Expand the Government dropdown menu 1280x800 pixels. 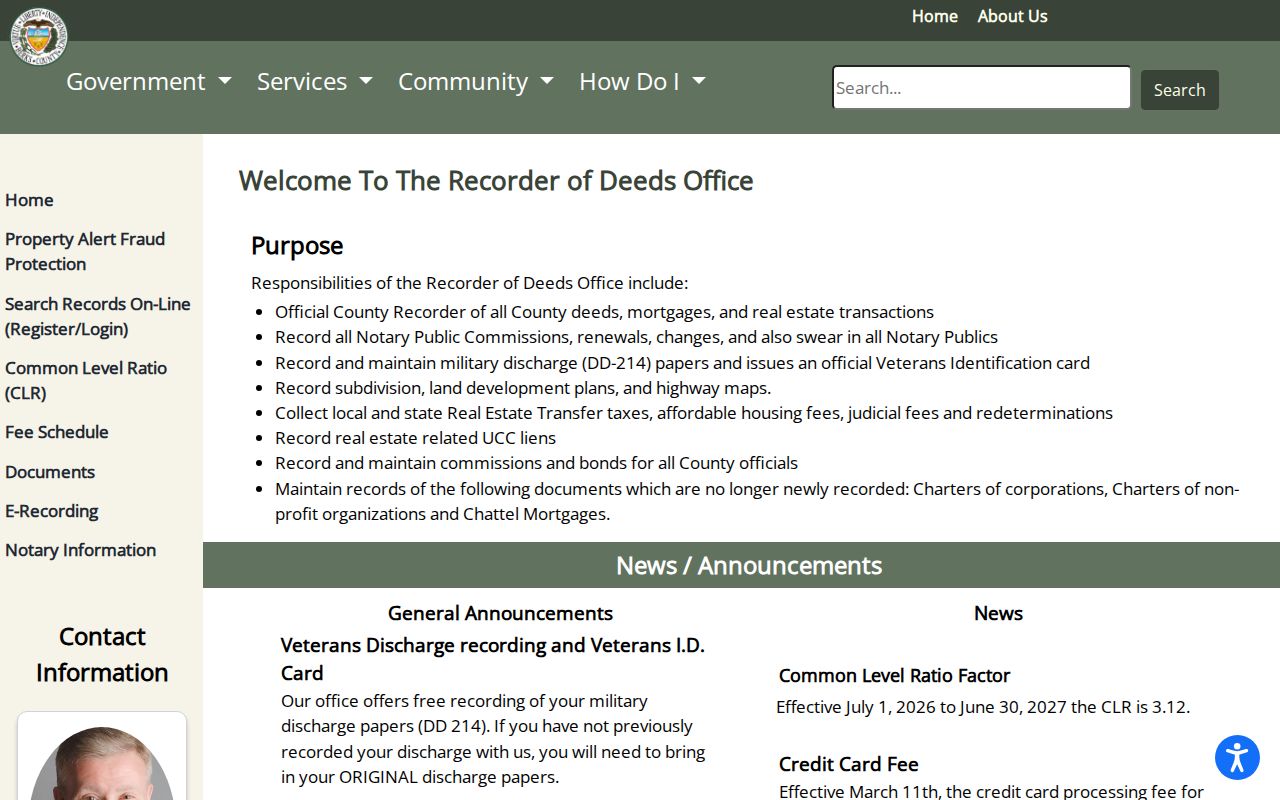tap(149, 81)
